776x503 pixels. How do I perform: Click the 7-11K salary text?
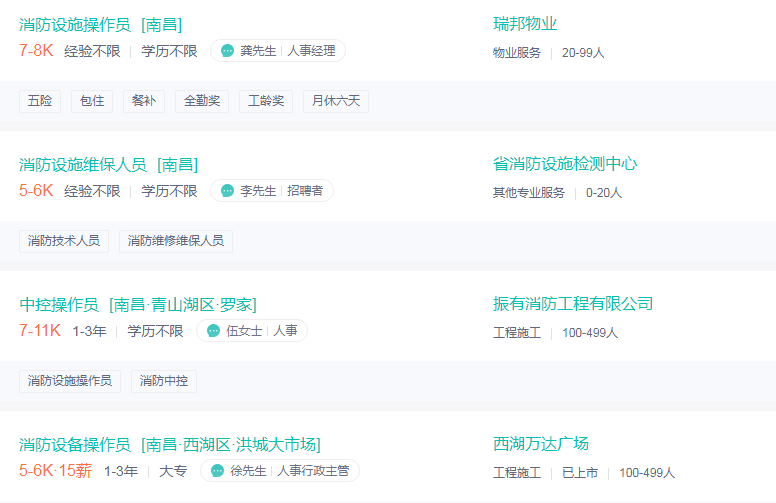[41, 331]
